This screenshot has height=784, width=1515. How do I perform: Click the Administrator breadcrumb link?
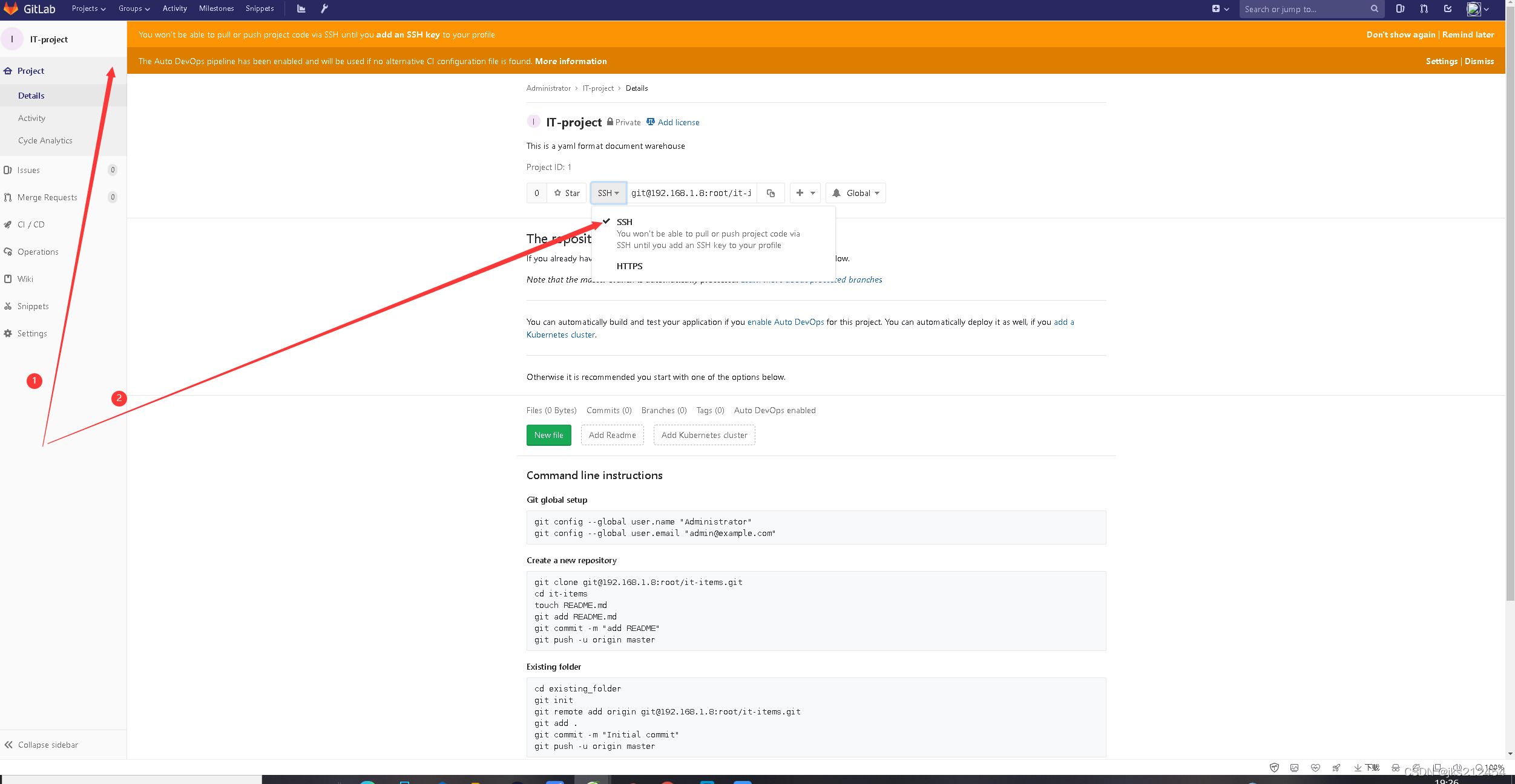tap(548, 88)
